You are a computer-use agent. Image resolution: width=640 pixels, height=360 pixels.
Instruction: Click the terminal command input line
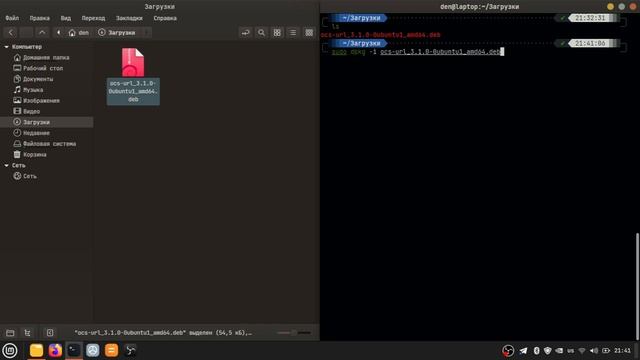pos(418,52)
